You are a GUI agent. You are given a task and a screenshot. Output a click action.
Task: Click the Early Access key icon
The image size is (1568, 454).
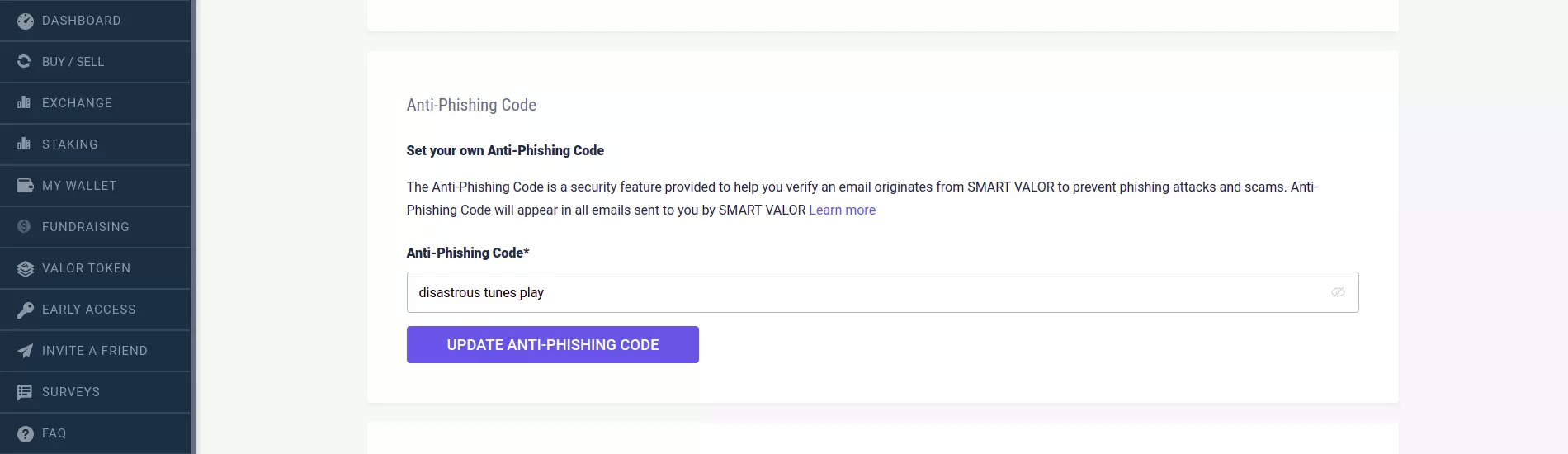[x=26, y=310]
